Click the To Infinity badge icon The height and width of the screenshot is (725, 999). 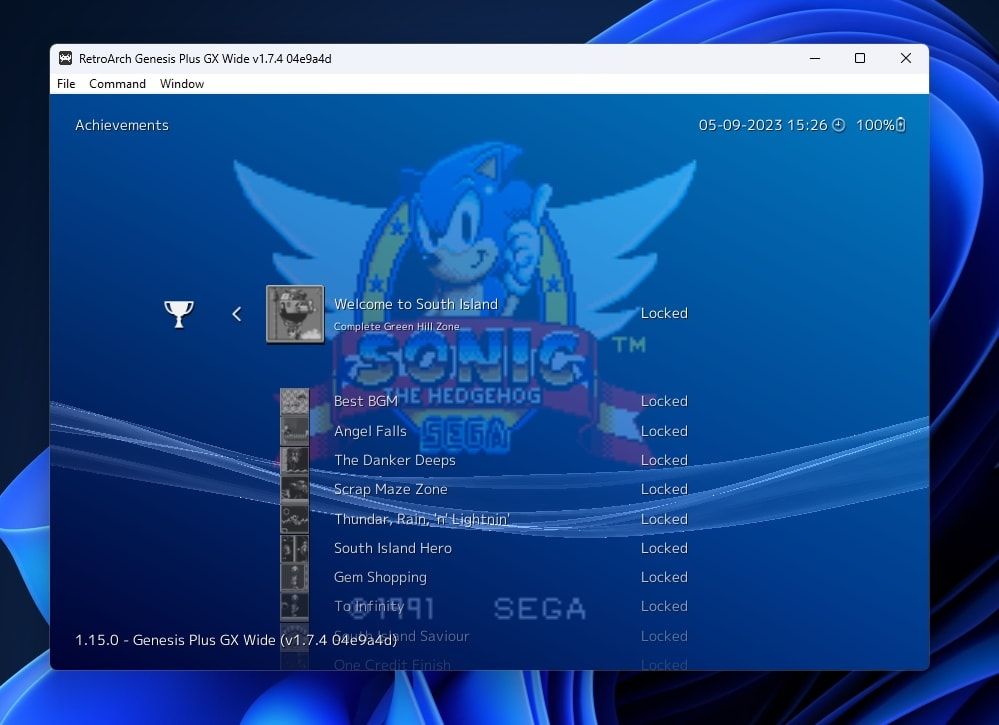pyautogui.click(x=295, y=606)
